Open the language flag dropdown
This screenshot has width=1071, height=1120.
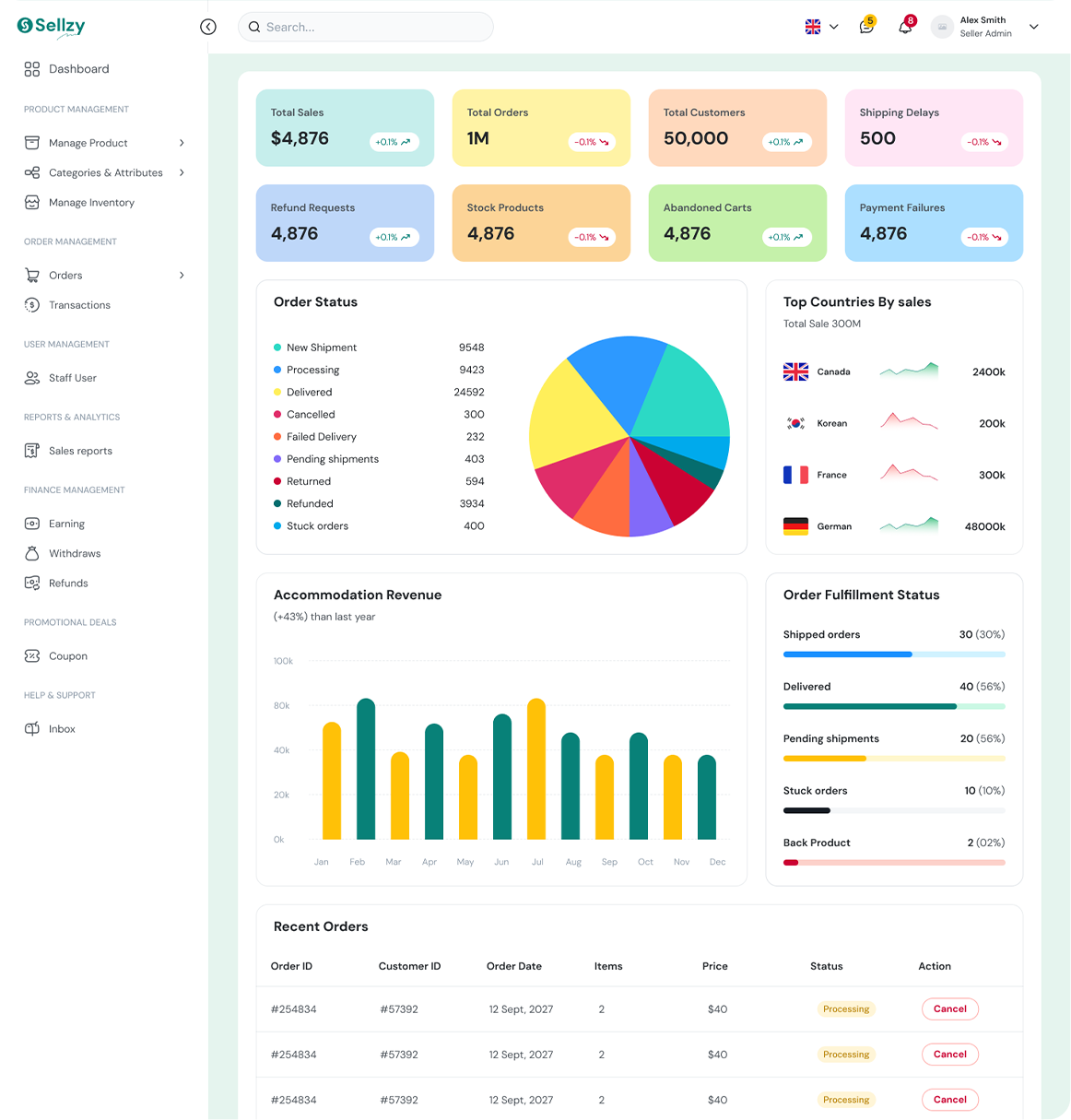822,27
